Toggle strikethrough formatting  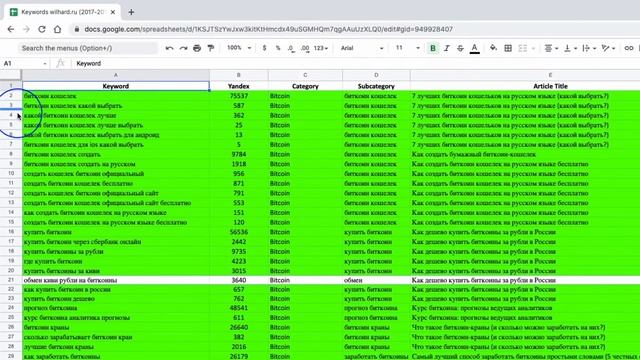[x=460, y=48]
